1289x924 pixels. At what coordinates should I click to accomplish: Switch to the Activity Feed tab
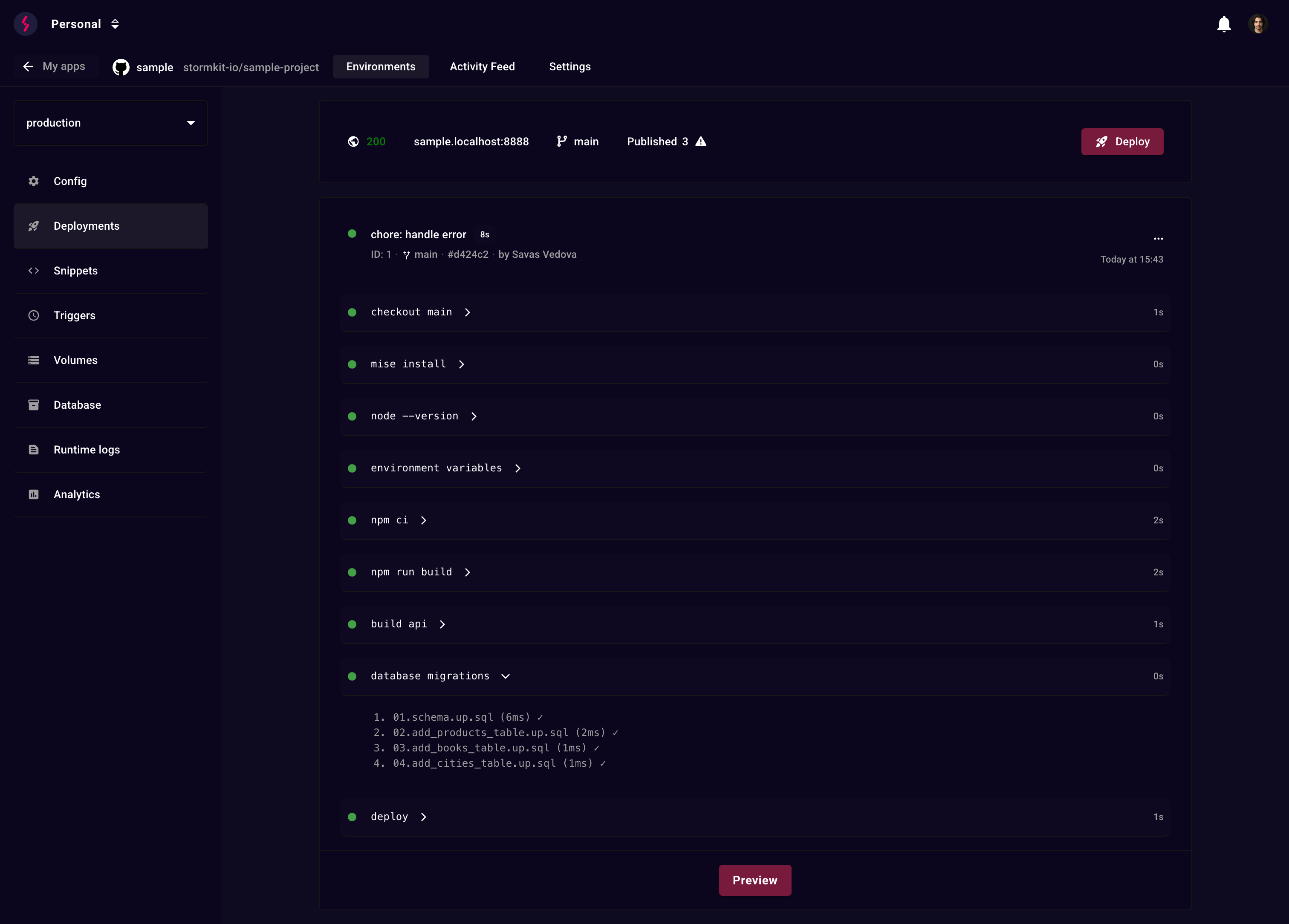(482, 66)
